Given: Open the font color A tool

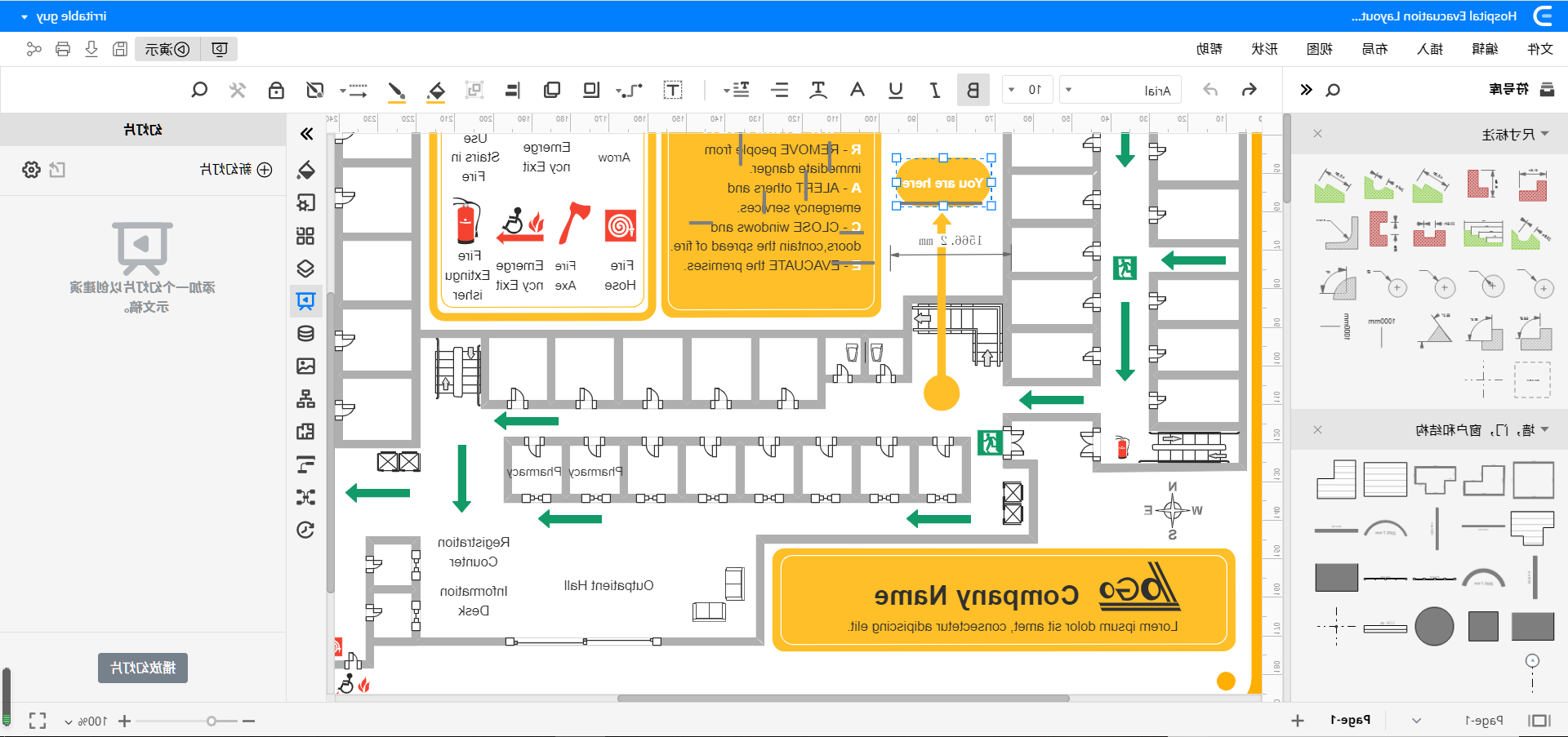Looking at the screenshot, I should click(x=857, y=90).
